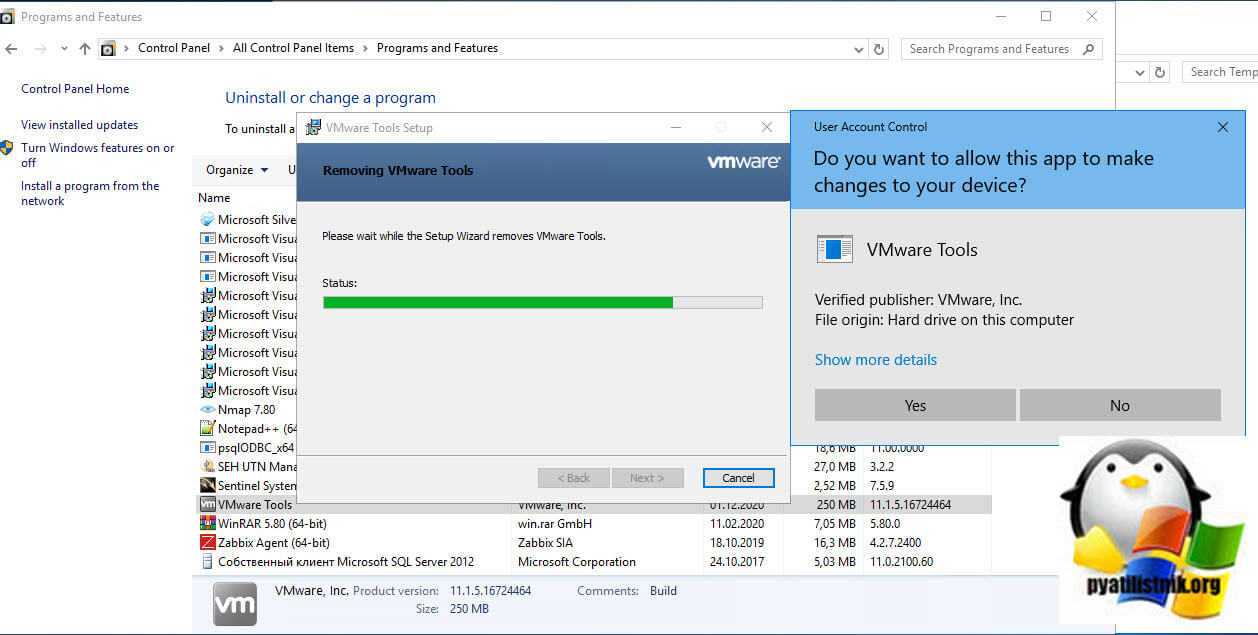Open dropdown arrow in the background window

(x=1141, y=73)
